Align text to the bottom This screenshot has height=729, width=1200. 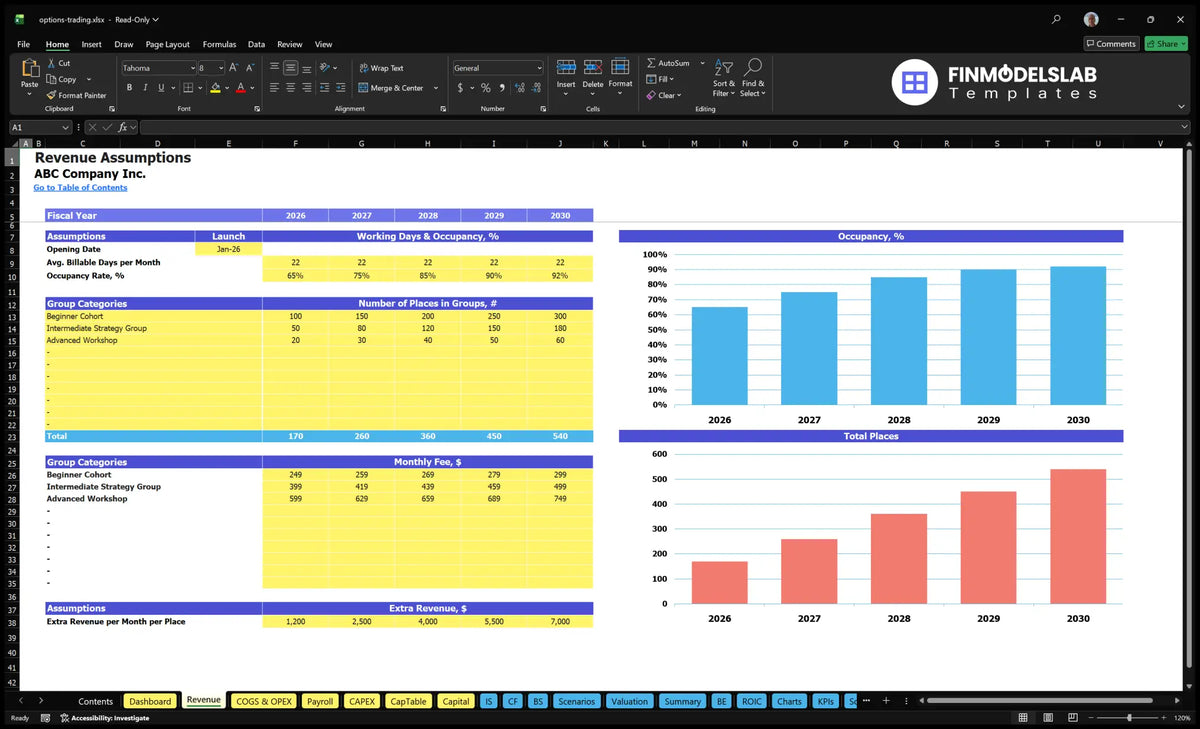[x=307, y=68]
